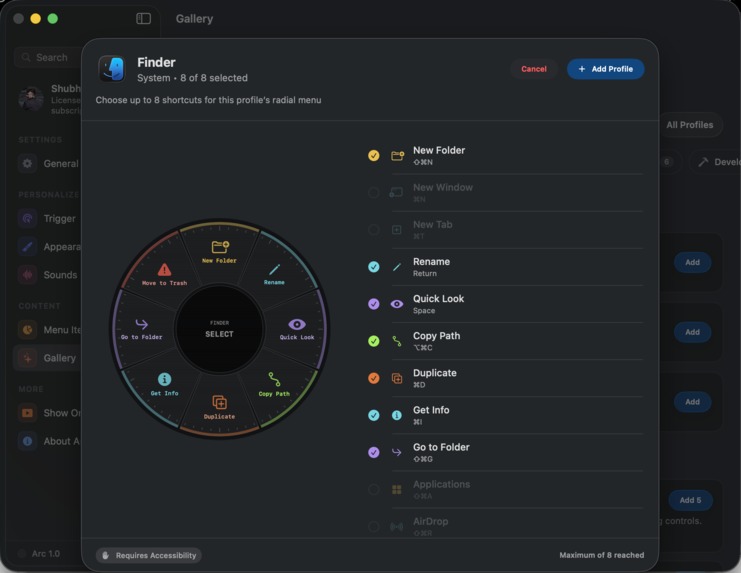Check the AirDrop shortcut
The width and height of the screenshot is (741, 573).
tap(373, 527)
